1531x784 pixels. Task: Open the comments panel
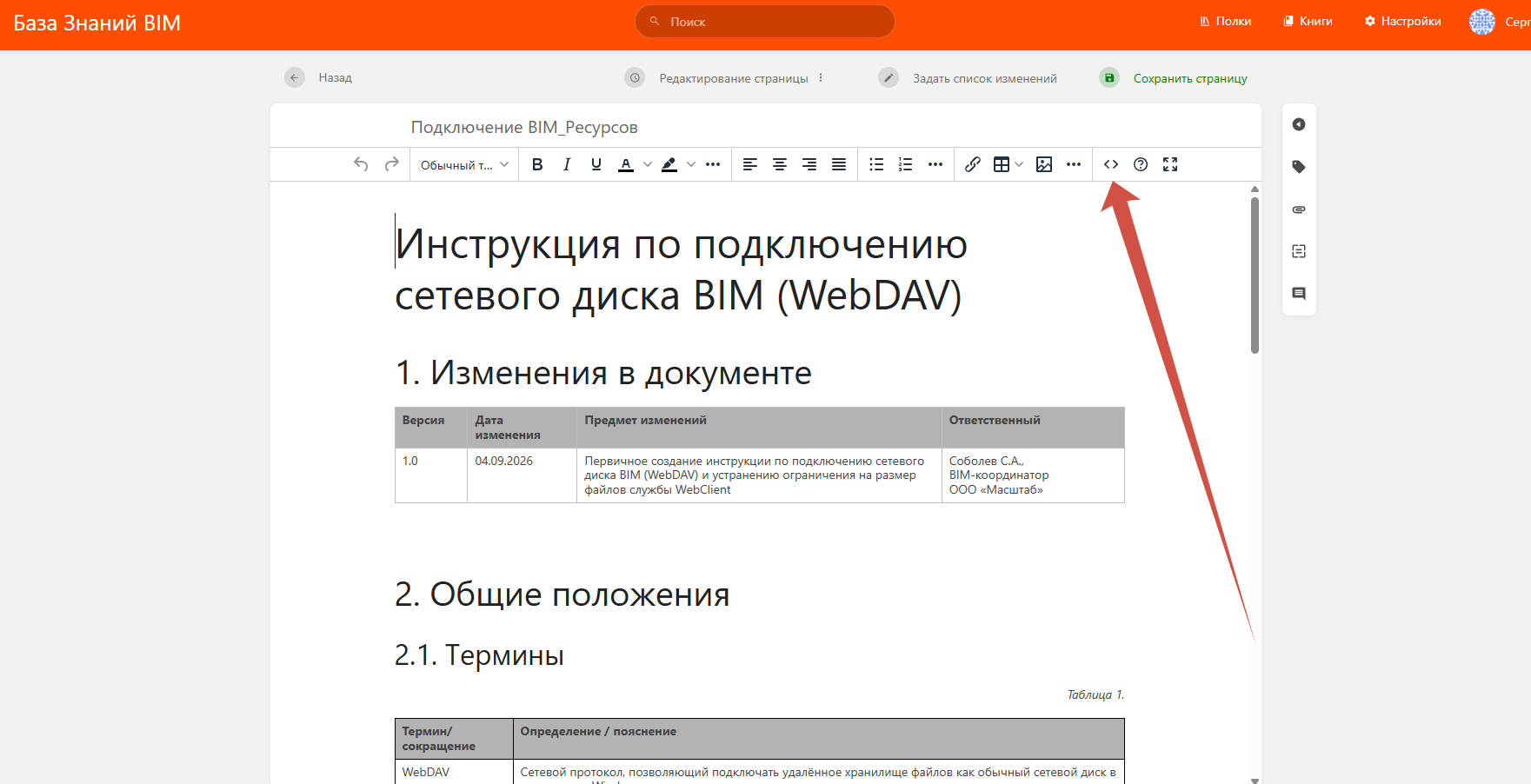click(1299, 294)
